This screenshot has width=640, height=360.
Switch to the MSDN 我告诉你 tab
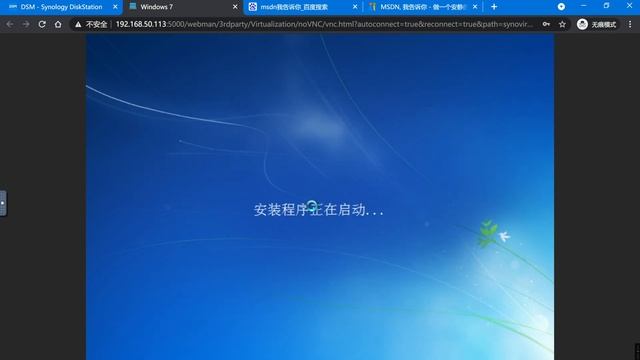point(422,7)
